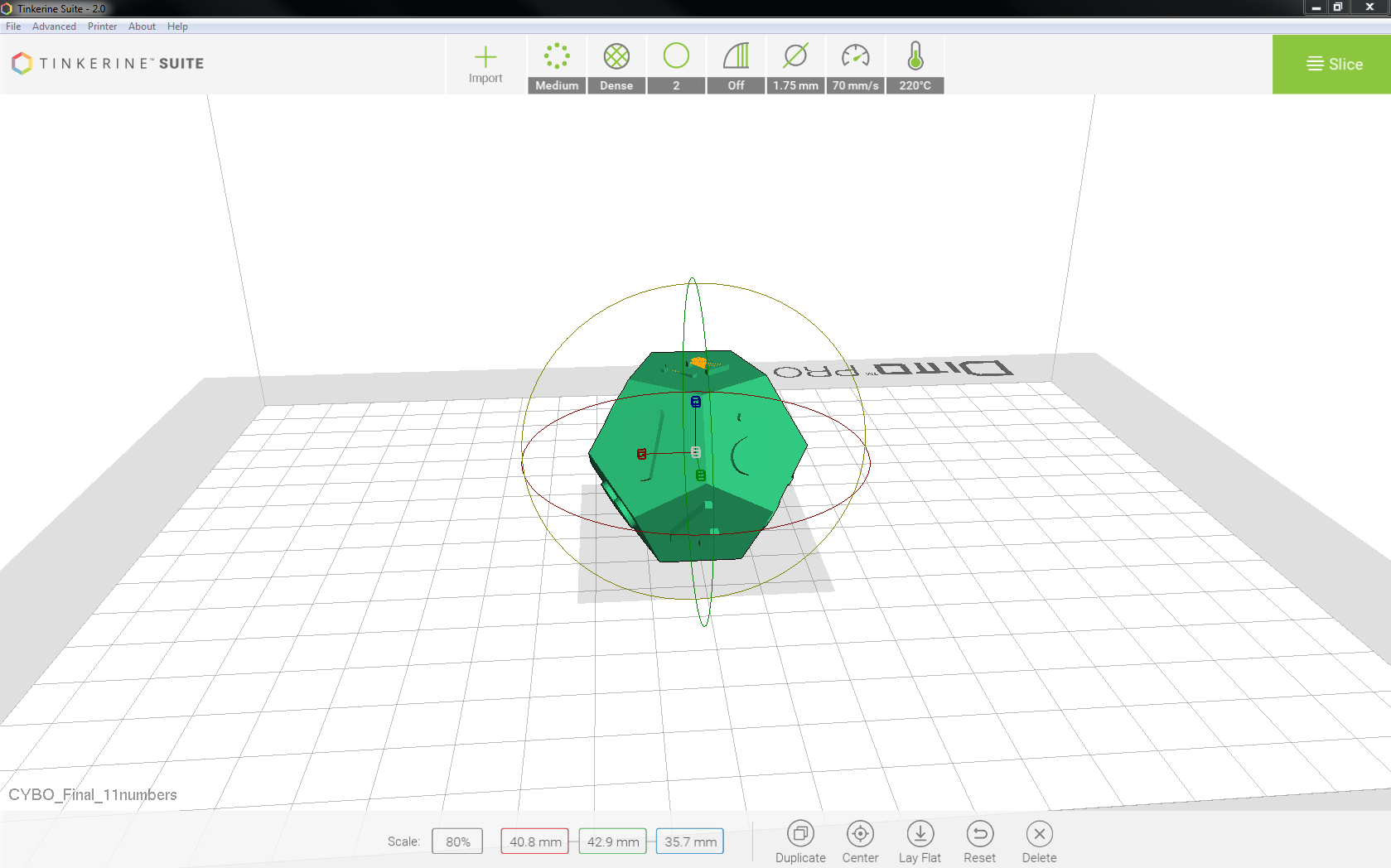Image resolution: width=1391 pixels, height=868 pixels.
Task: Click the Import plus icon
Action: pos(485,57)
